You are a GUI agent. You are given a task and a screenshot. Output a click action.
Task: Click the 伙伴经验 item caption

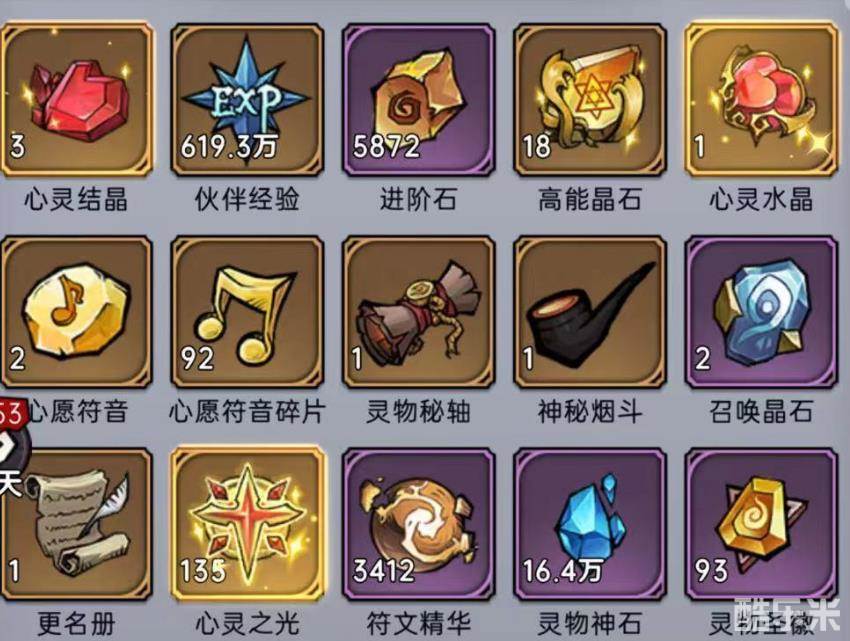pyautogui.click(x=247, y=199)
